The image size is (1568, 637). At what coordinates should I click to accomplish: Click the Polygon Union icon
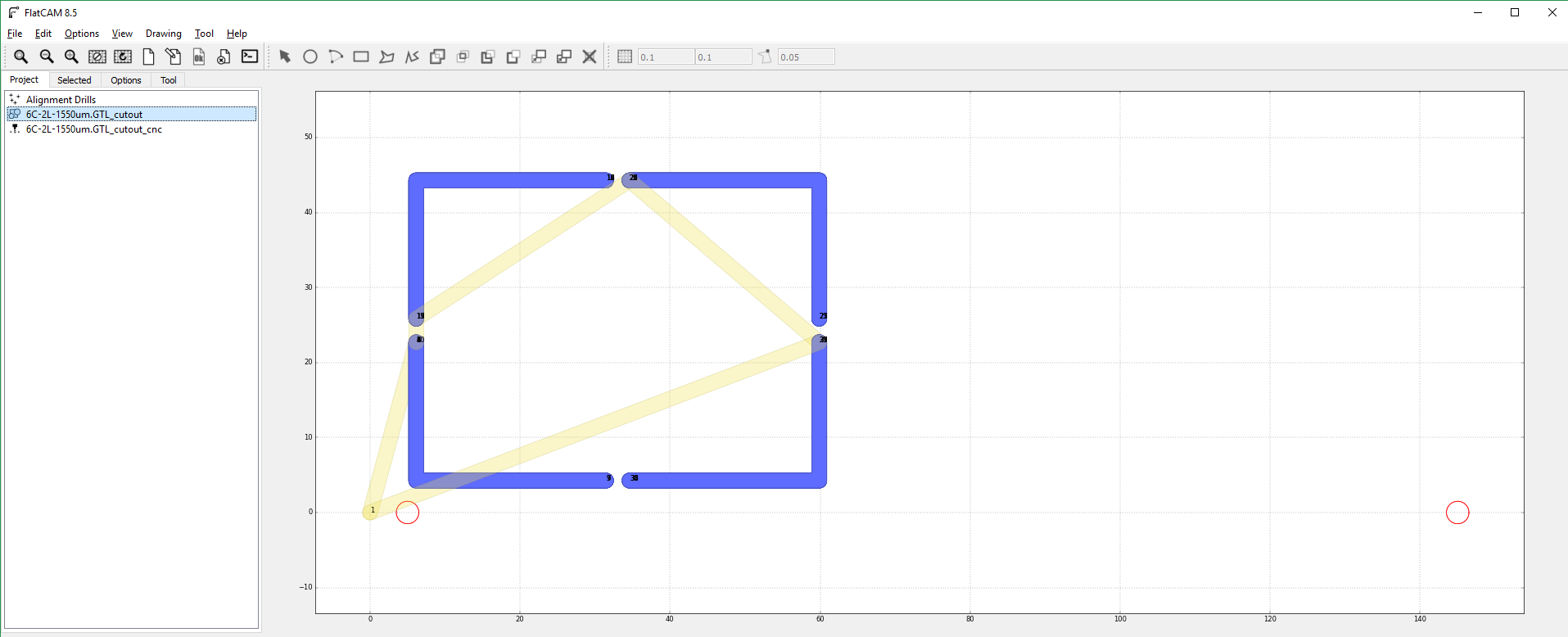coord(437,56)
